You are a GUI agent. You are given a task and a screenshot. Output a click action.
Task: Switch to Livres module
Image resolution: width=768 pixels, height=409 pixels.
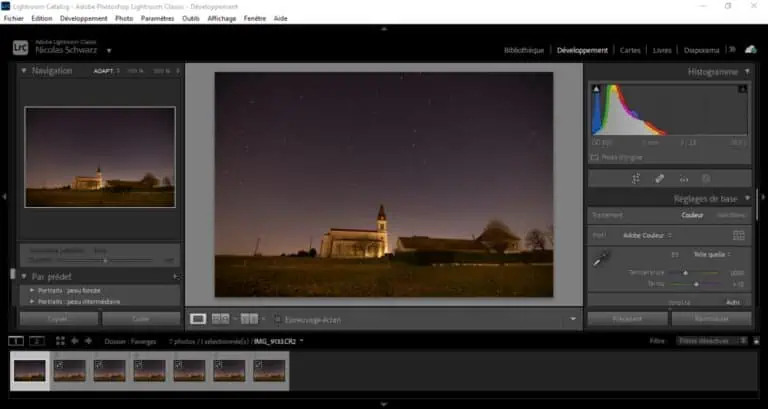(662, 50)
